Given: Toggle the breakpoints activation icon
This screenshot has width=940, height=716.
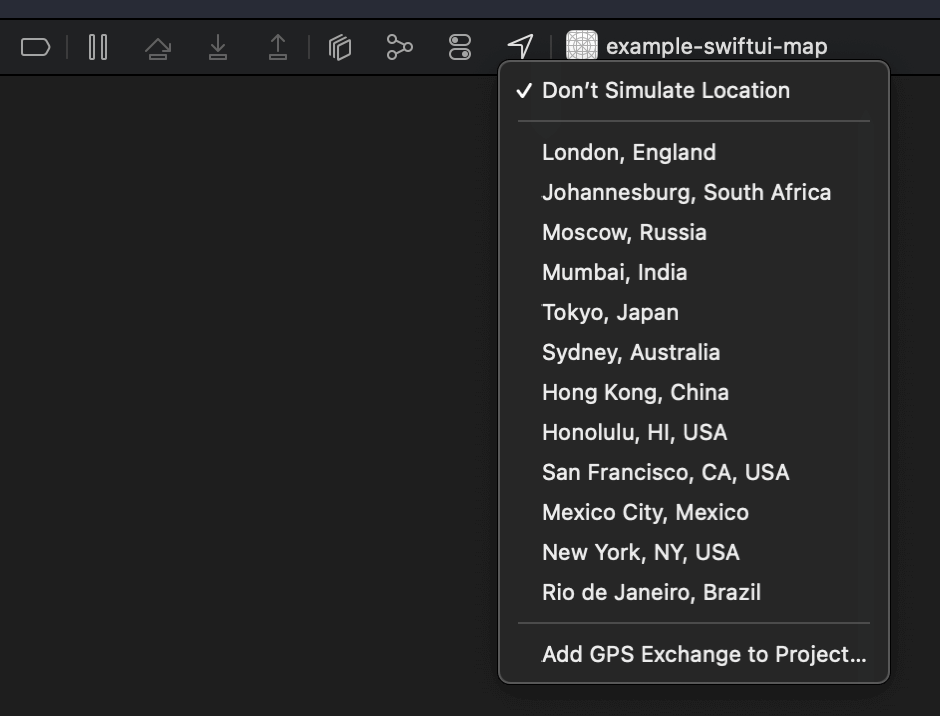Looking at the screenshot, I should [x=35, y=47].
